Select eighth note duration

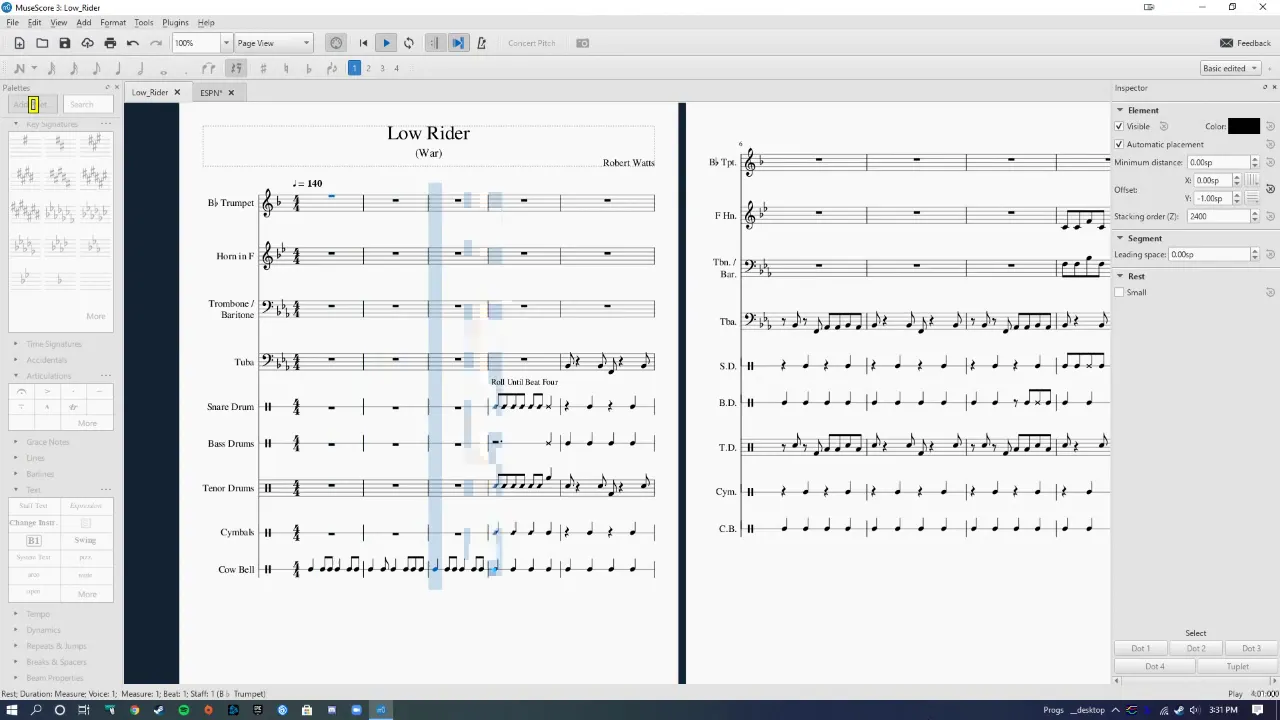click(x=96, y=68)
